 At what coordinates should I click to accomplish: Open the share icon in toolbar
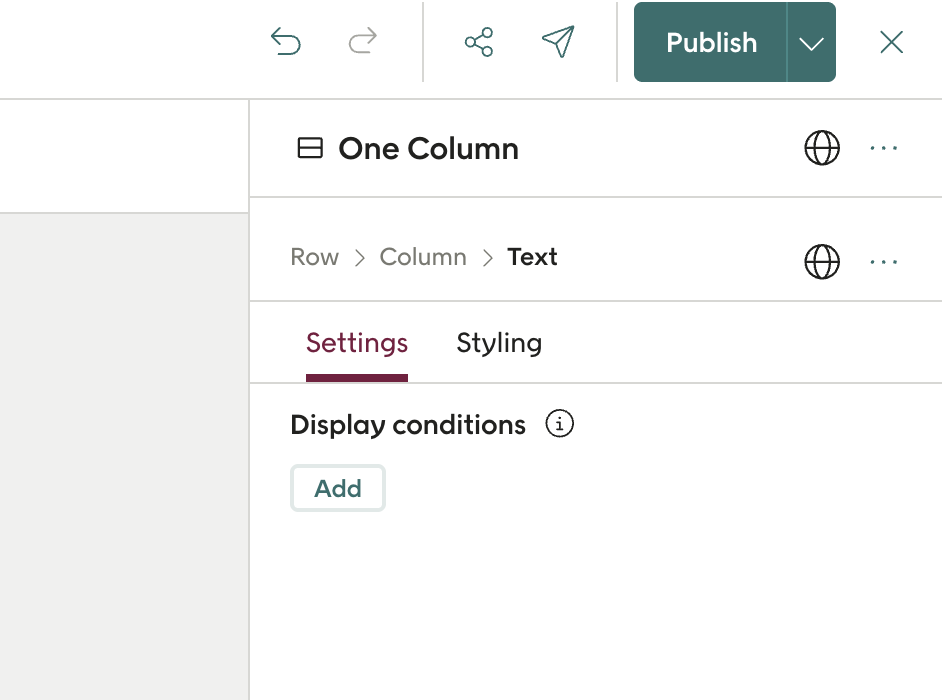[x=479, y=42]
